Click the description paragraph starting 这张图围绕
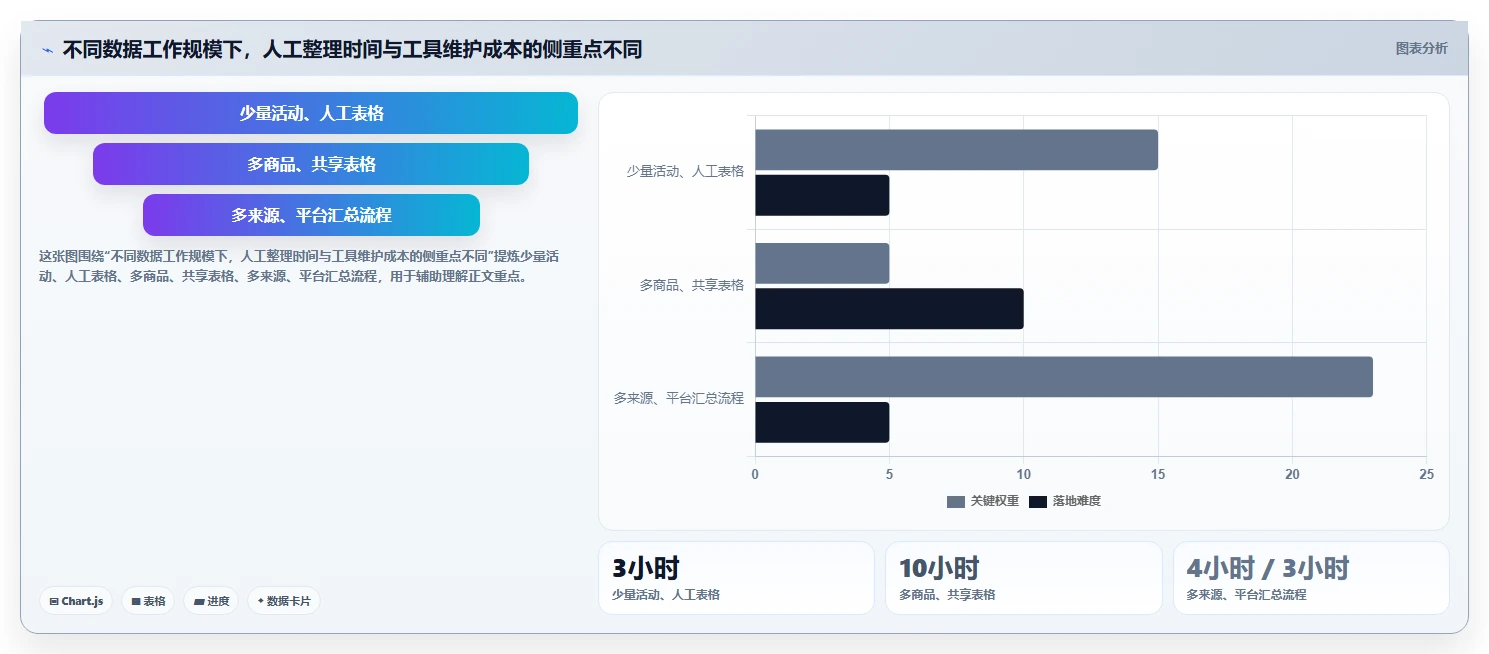The image size is (1489, 654). click(x=299, y=266)
